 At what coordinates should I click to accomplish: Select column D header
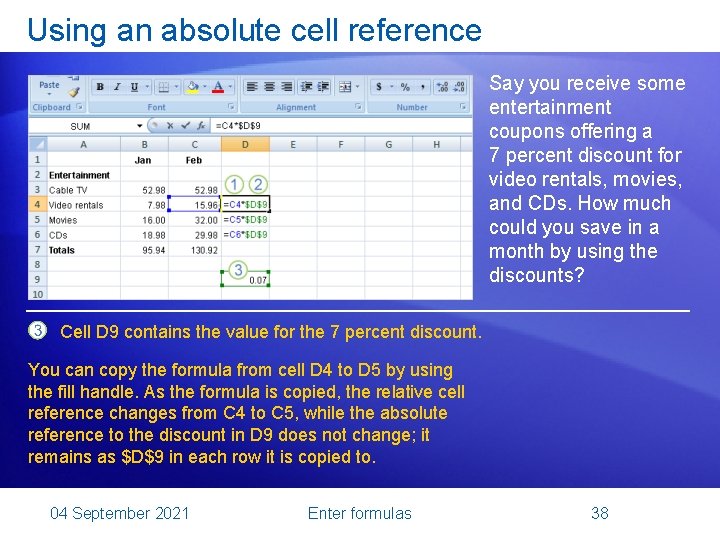(245, 145)
